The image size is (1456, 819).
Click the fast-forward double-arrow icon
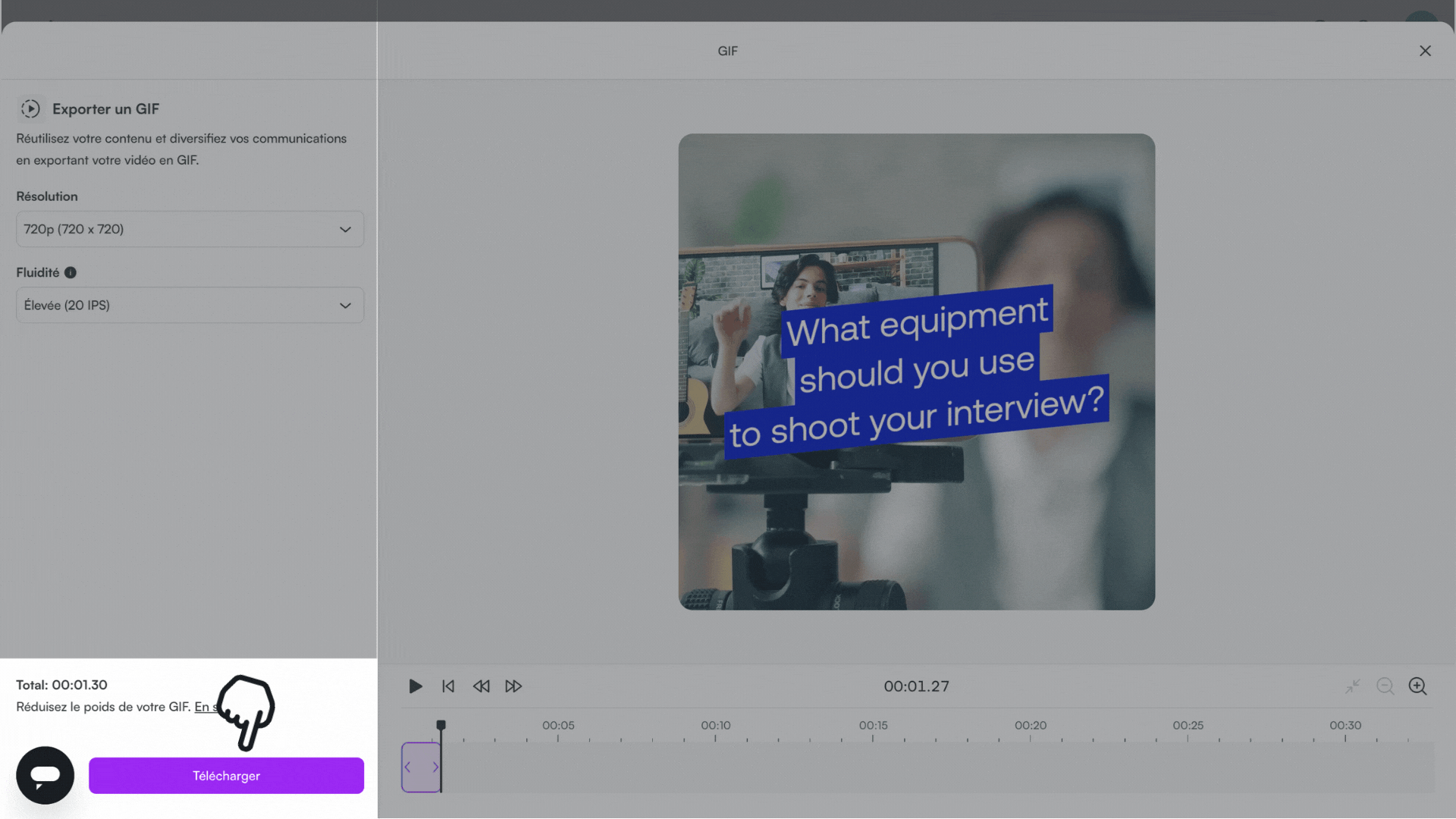(x=513, y=686)
